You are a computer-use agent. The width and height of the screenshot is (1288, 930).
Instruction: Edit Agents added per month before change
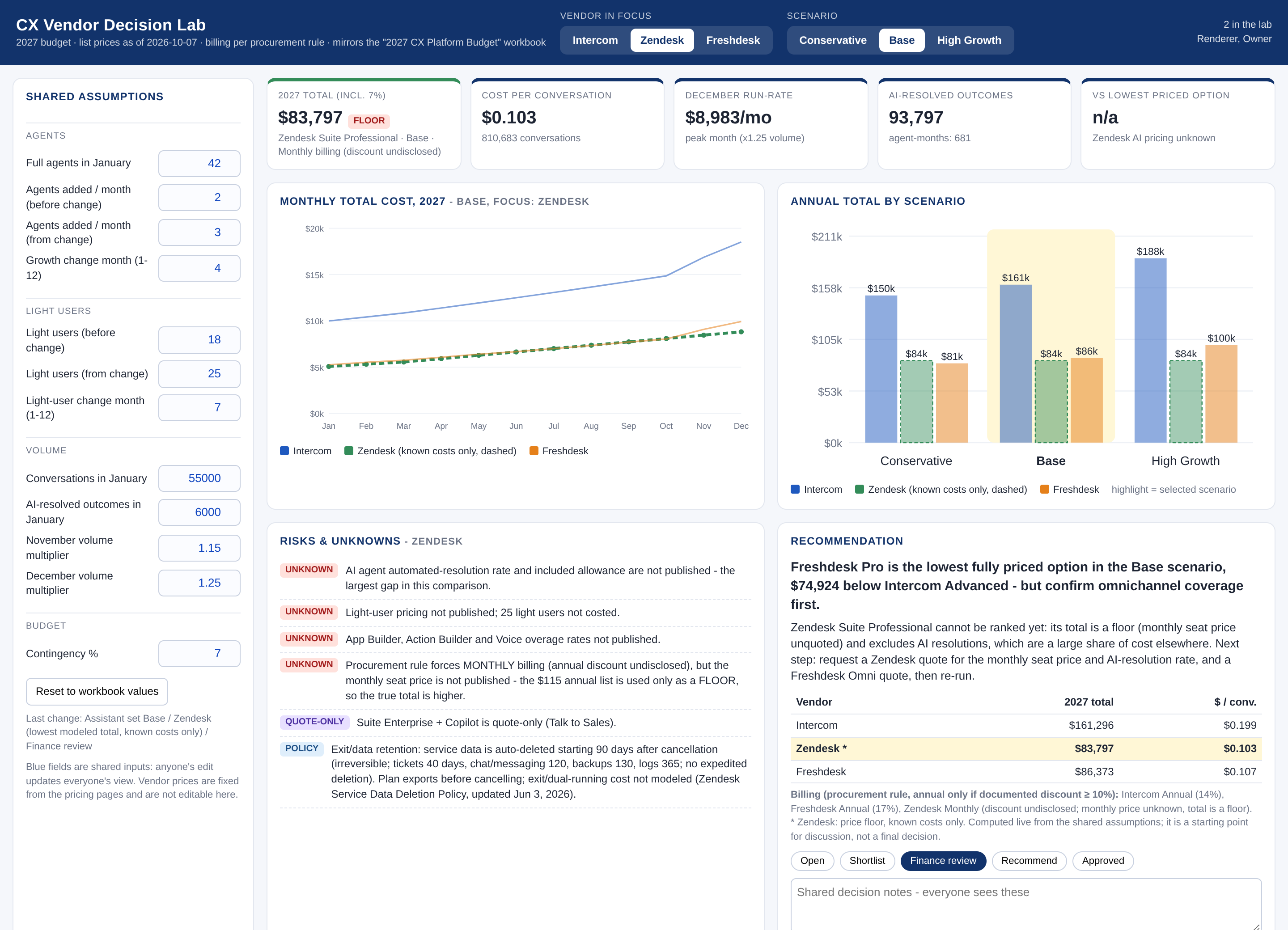point(199,198)
